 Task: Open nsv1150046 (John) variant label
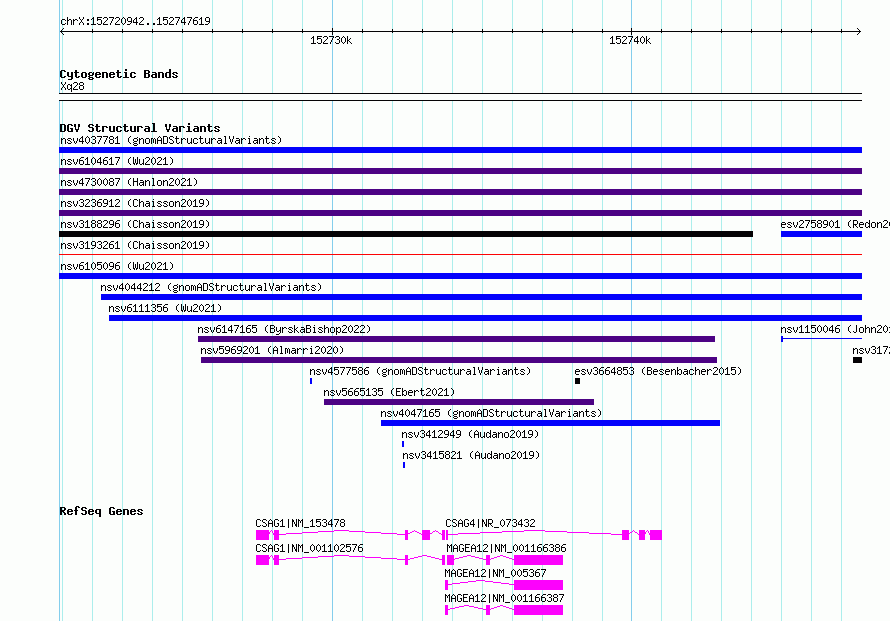(x=835, y=329)
